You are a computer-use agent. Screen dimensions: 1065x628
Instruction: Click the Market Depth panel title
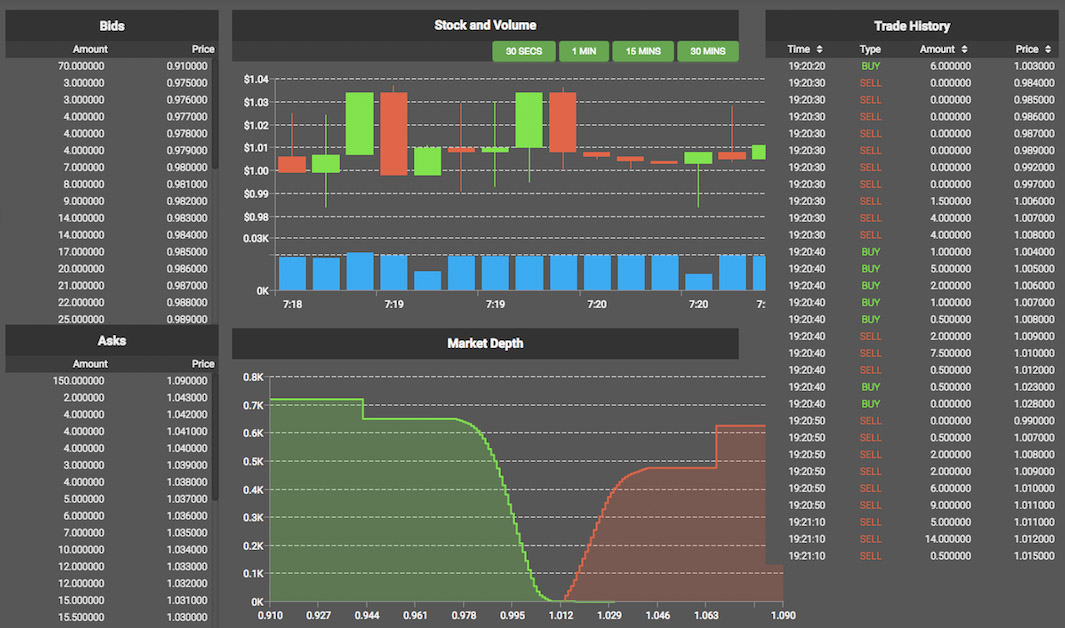pyautogui.click(x=485, y=344)
